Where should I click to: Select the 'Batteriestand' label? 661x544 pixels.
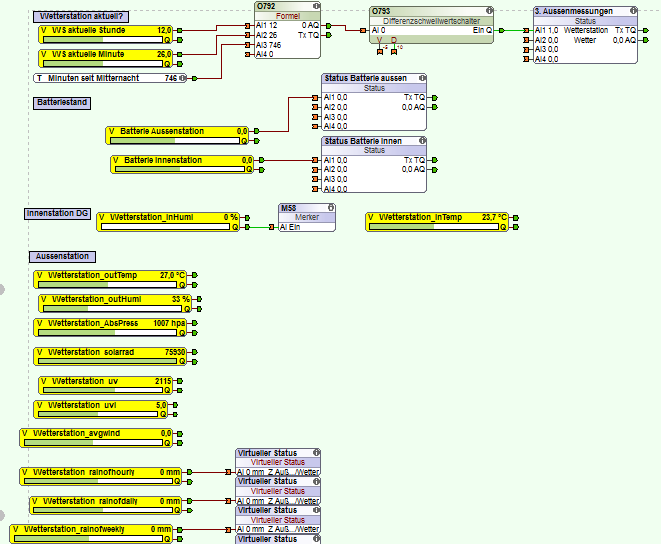pyautogui.click(x=62, y=102)
